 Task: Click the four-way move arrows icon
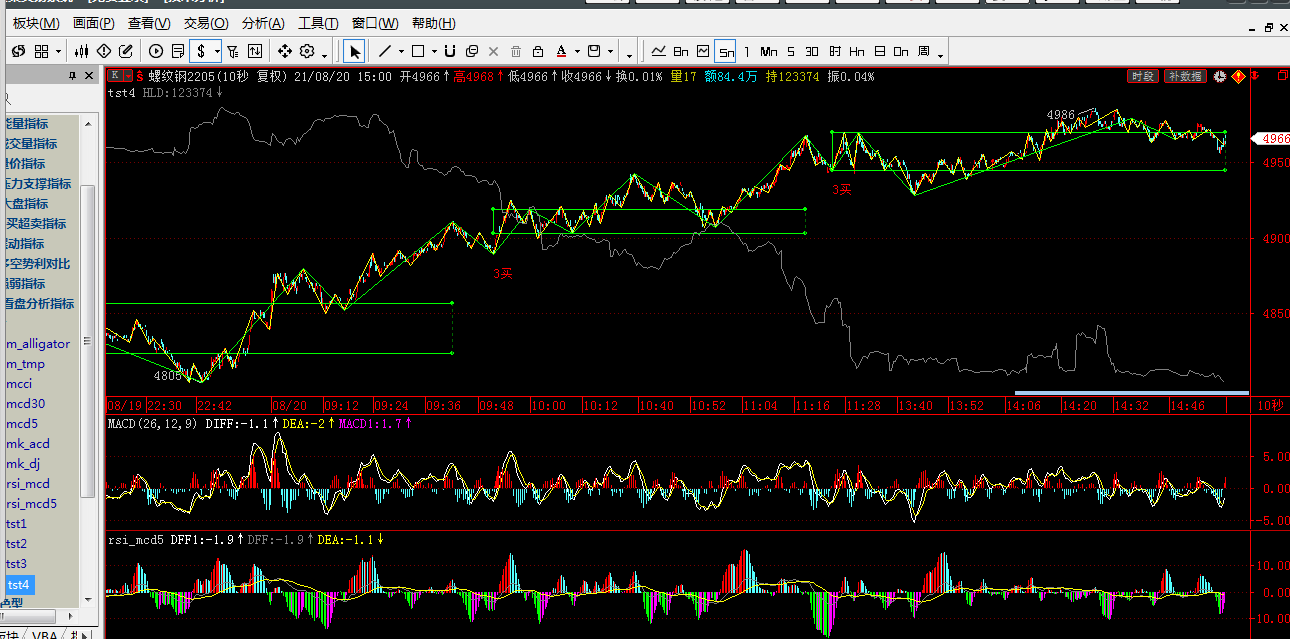(284, 51)
